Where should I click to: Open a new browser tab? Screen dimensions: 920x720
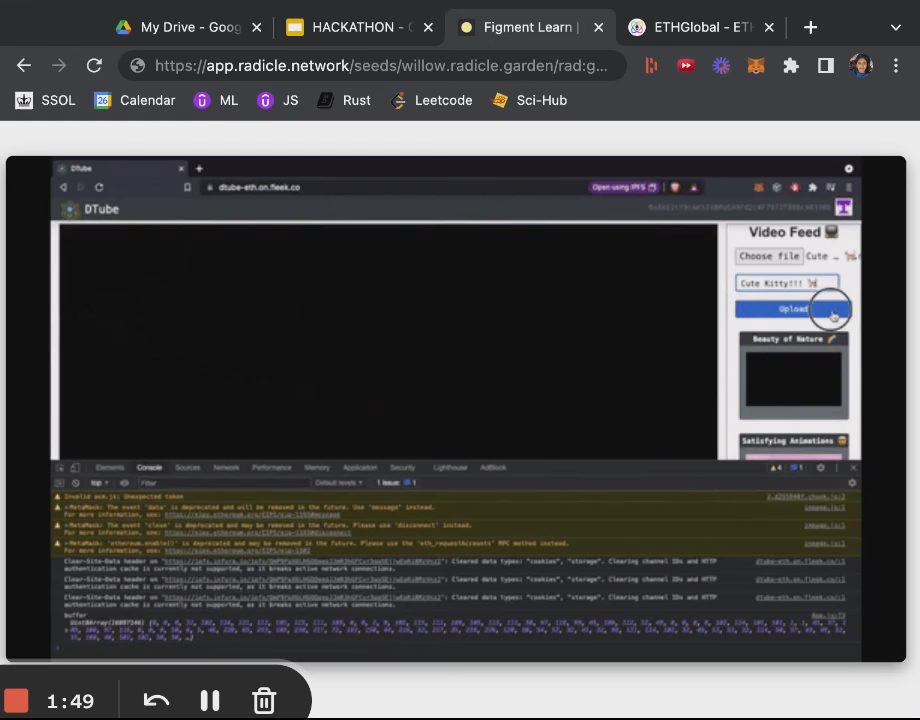tap(810, 28)
